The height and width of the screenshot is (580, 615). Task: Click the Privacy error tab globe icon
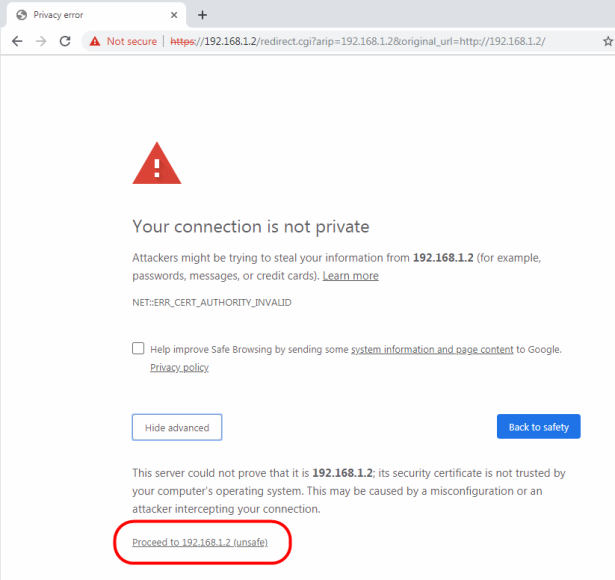[x=21, y=15]
